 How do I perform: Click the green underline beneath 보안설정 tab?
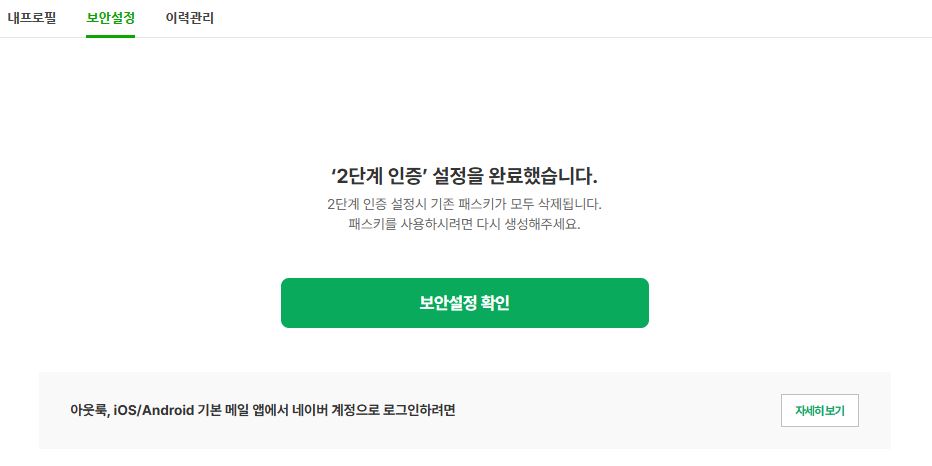pos(110,36)
